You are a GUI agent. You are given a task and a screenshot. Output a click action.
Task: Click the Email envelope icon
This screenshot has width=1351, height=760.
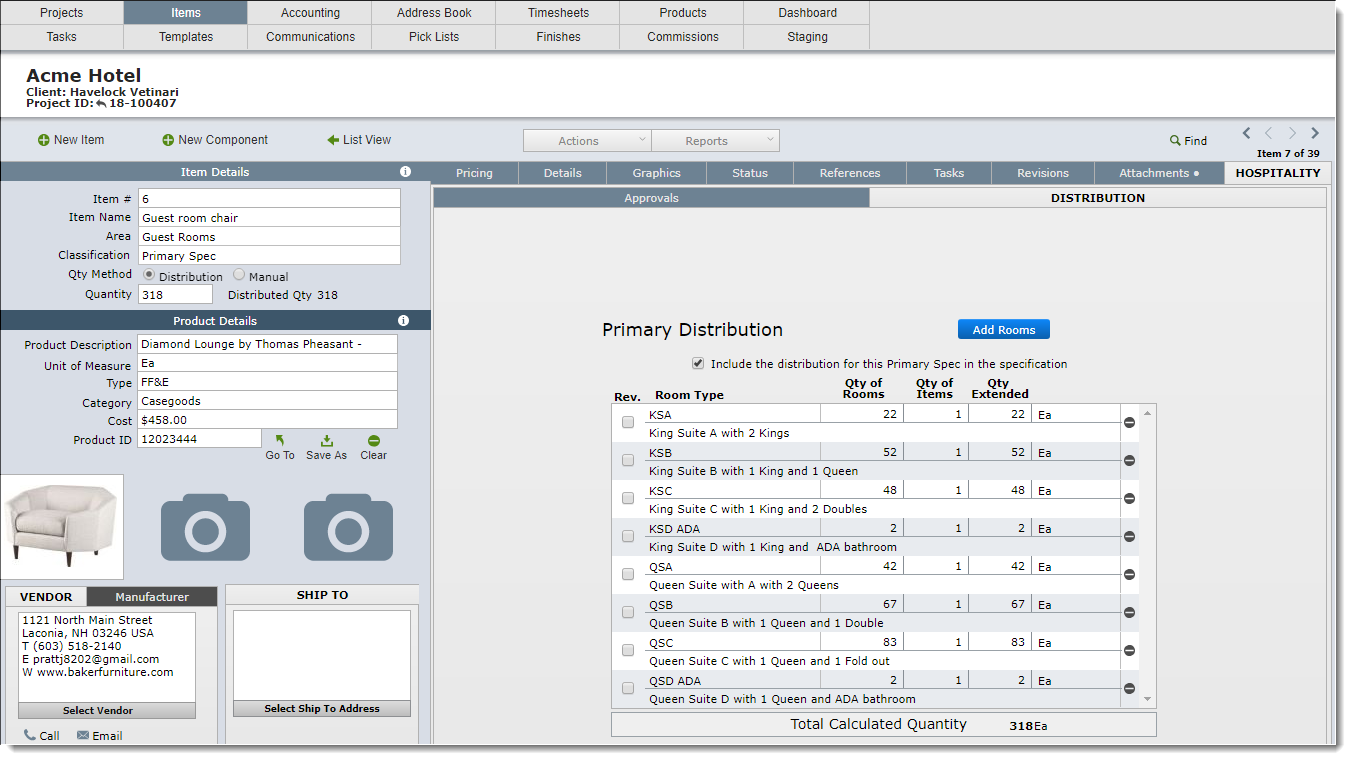click(x=83, y=735)
